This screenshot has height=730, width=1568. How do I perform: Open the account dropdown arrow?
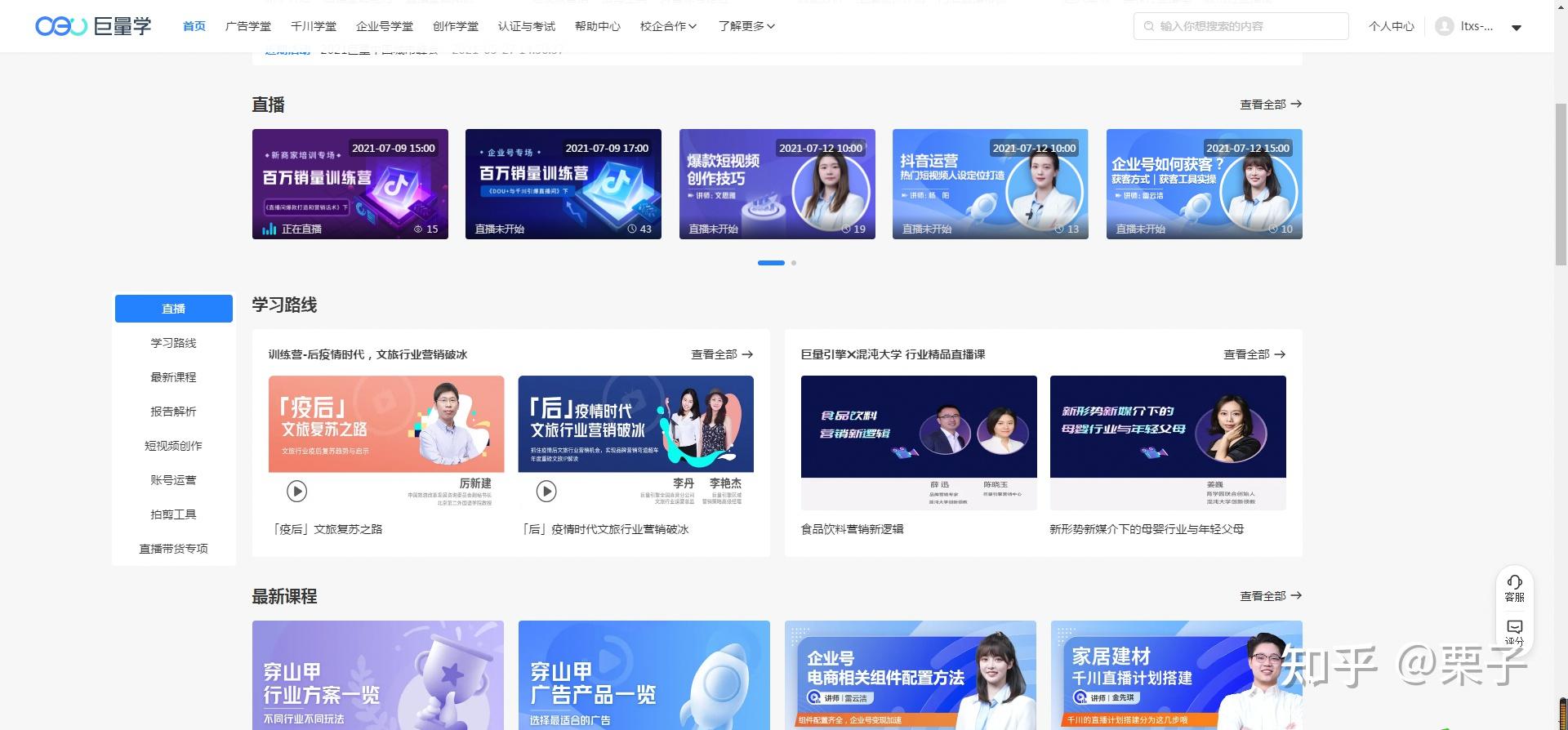(x=1517, y=27)
